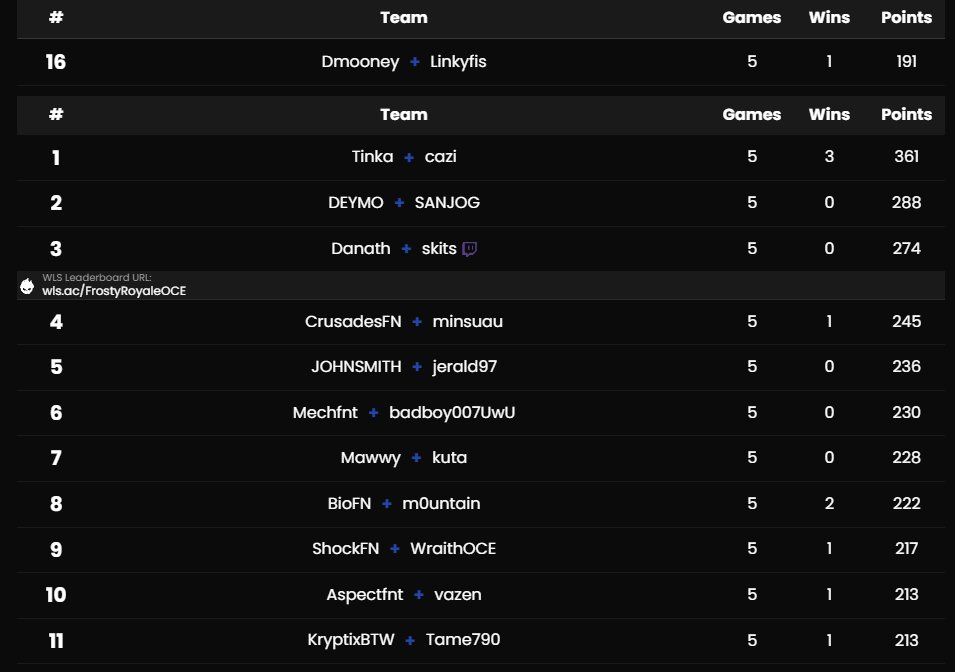The height and width of the screenshot is (672, 955).
Task: Select player name SANJOG
Action: [447, 202]
